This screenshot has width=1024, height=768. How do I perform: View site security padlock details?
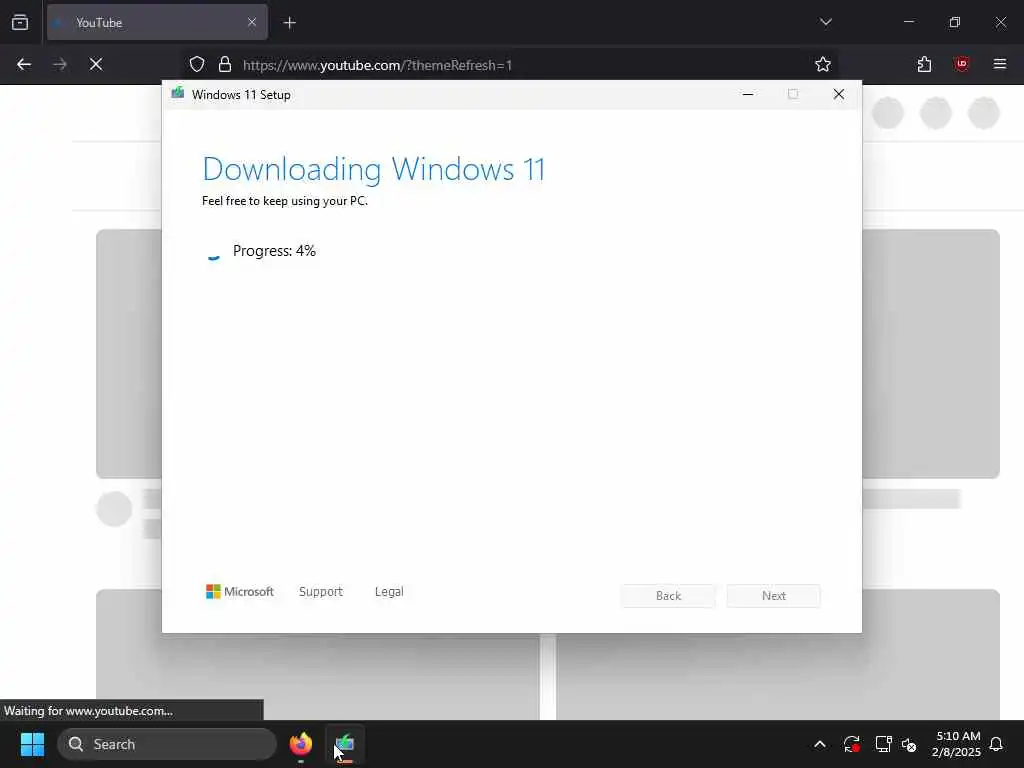(x=225, y=65)
